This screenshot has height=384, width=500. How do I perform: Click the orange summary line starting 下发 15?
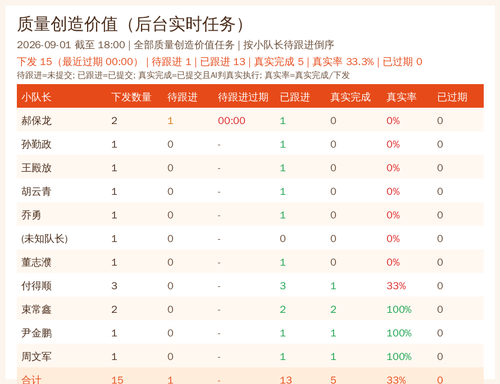click(220, 62)
